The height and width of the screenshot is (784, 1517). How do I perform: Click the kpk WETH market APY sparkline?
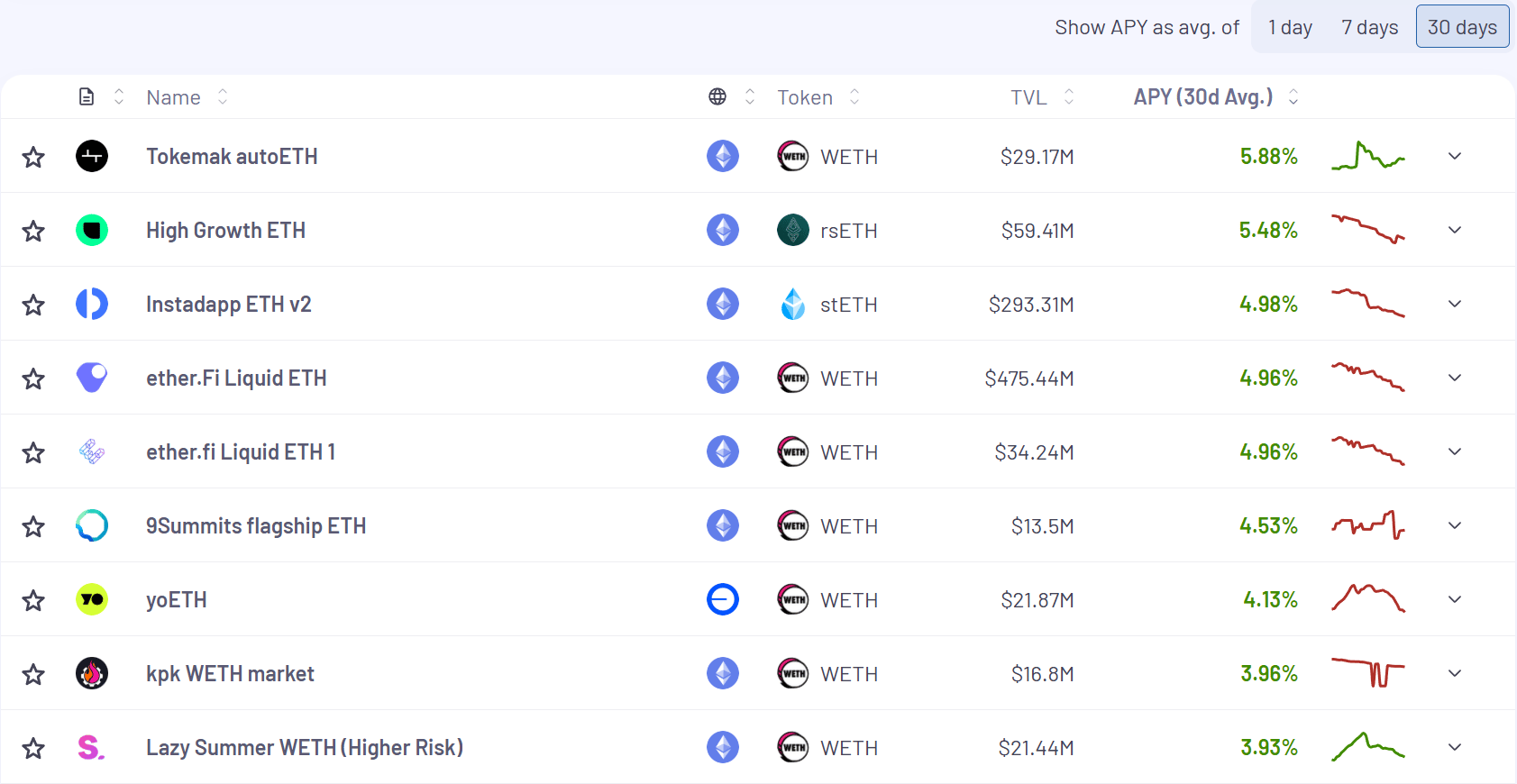click(1368, 673)
